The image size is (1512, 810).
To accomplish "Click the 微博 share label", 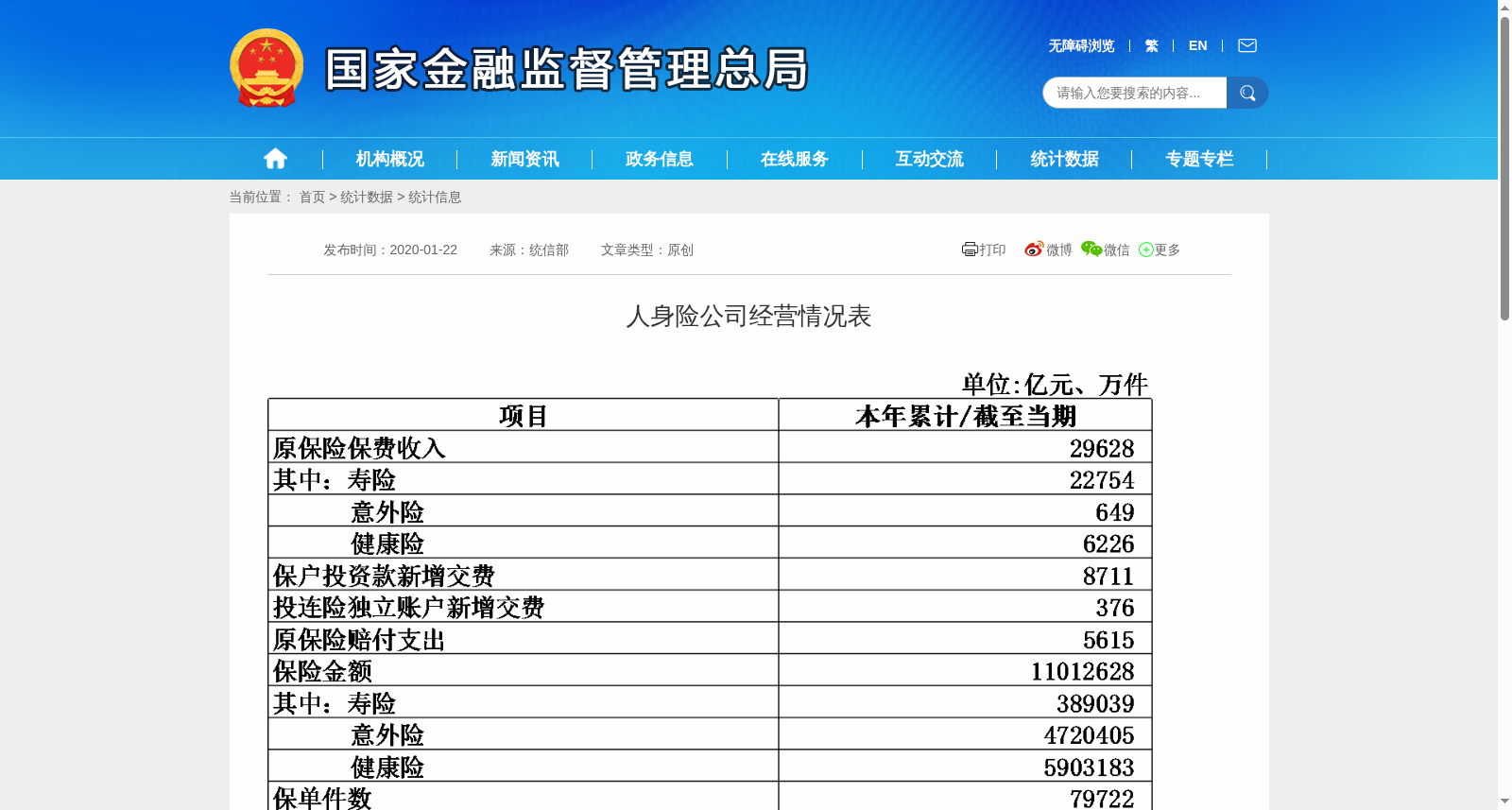I will [x=1059, y=250].
